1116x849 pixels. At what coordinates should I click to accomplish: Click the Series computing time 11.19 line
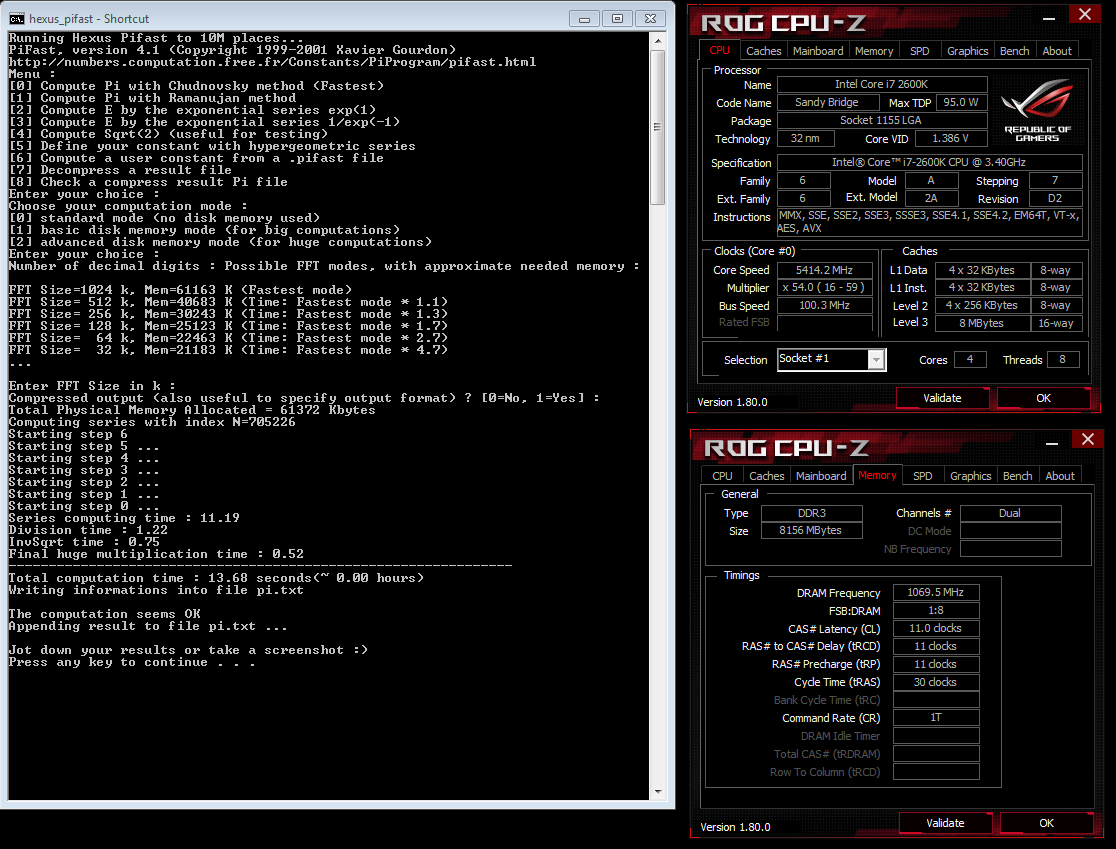pyautogui.click(x=124, y=518)
